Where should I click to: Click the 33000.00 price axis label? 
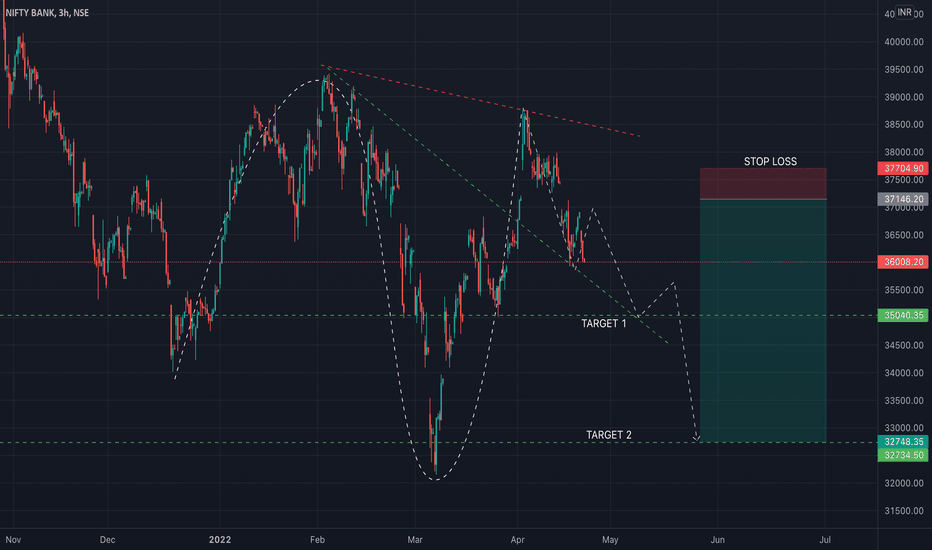click(x=903, y=428)
